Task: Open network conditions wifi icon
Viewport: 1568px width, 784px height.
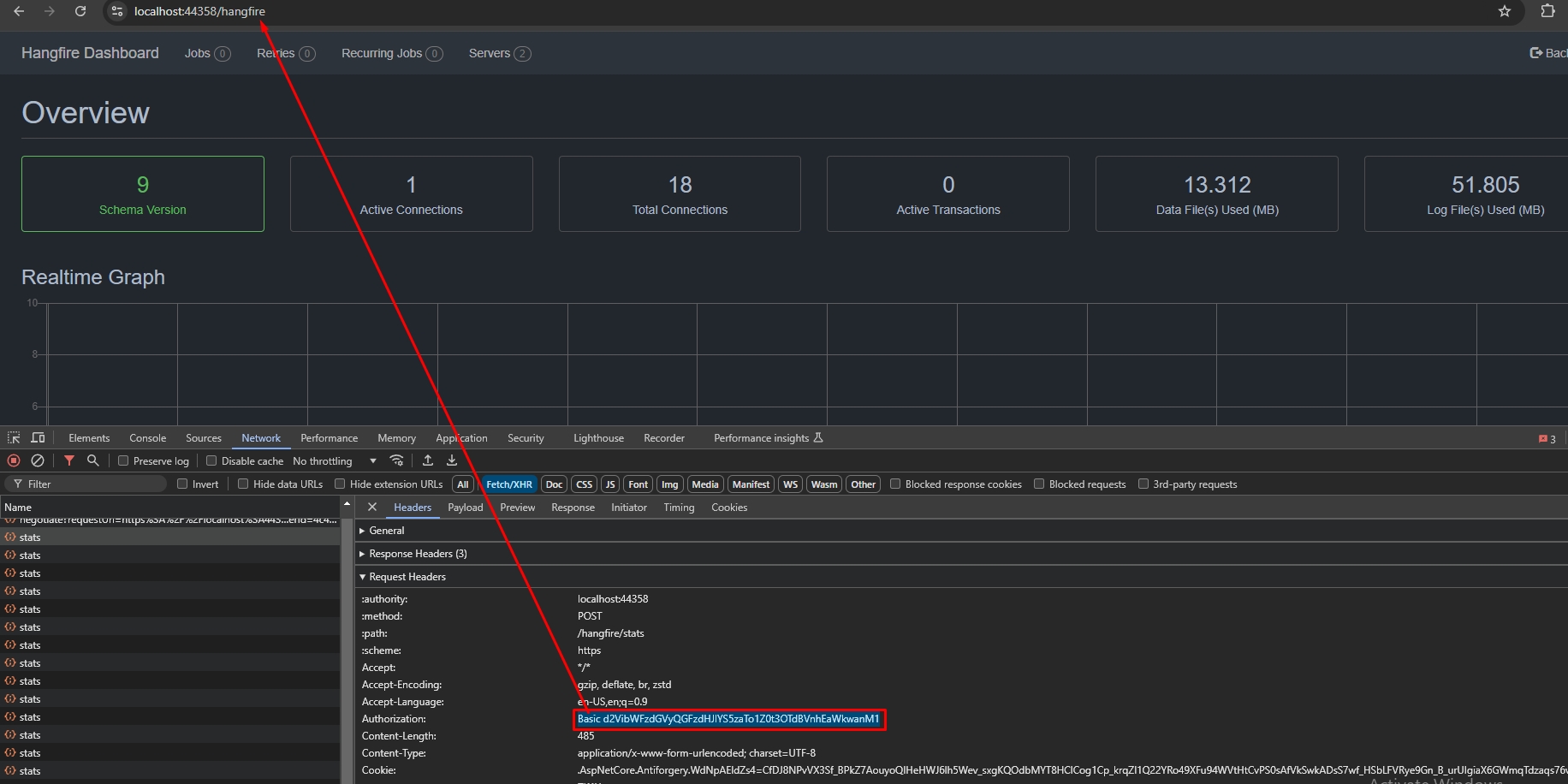Action: [396, 460]
